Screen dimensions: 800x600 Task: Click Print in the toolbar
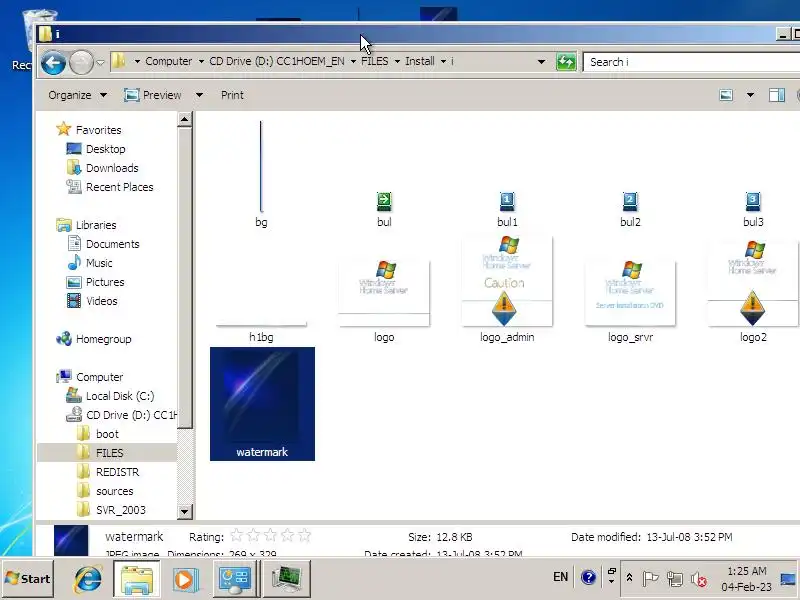pos(232,95)
